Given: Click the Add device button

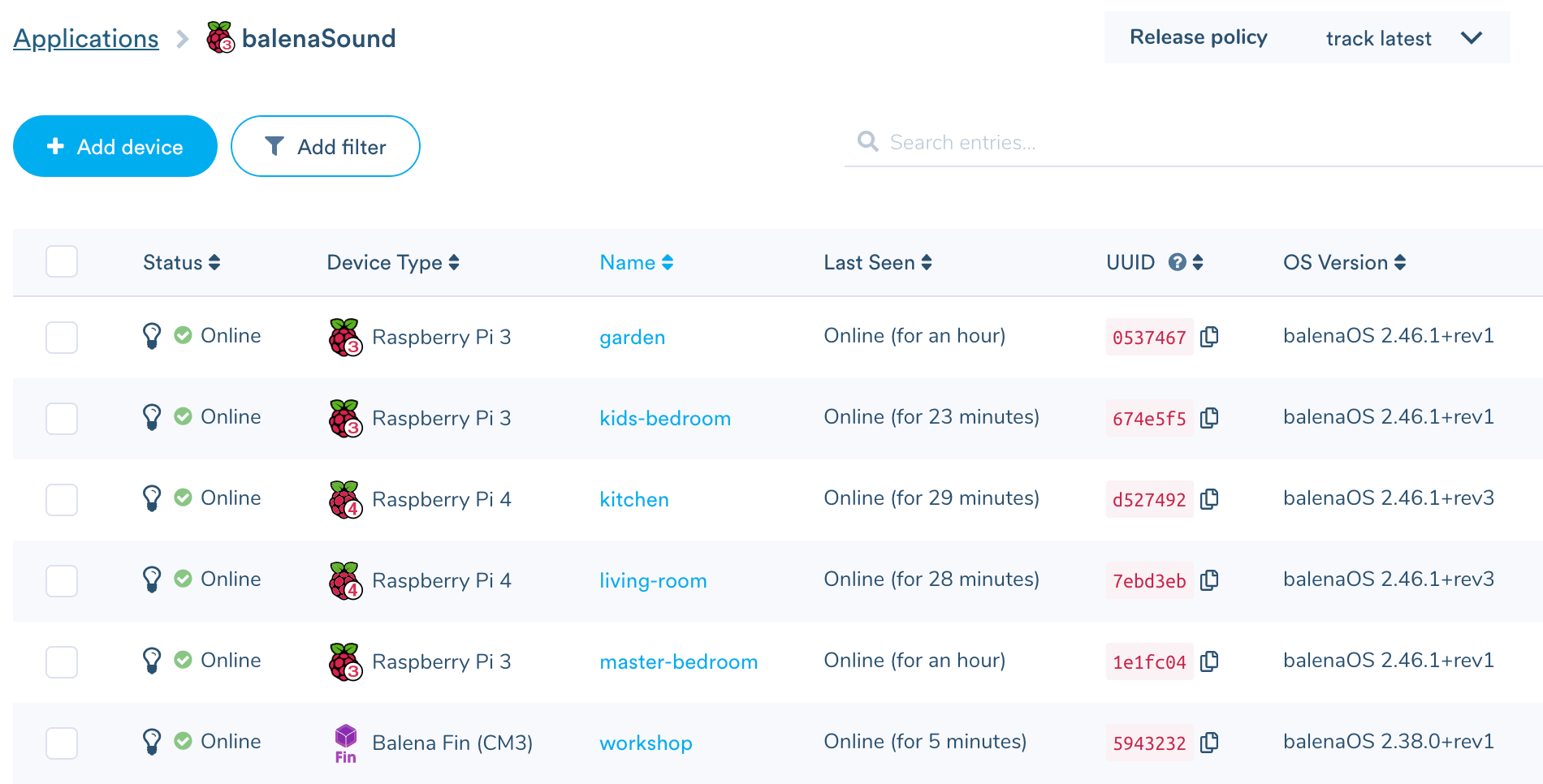Looking at the screenshot, I should point(115,146).
